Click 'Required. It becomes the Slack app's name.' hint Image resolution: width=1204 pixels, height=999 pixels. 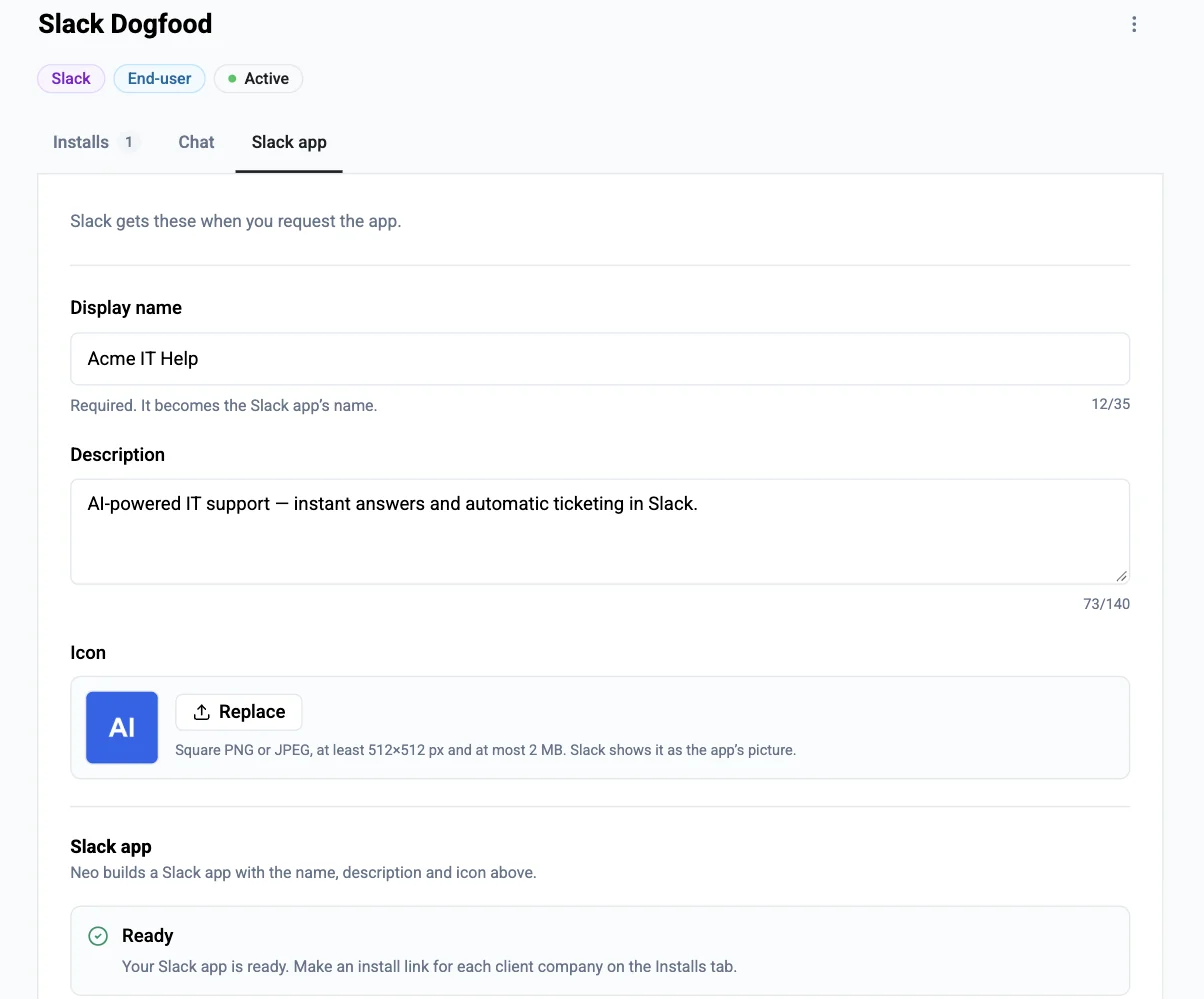tap(224, 406)
